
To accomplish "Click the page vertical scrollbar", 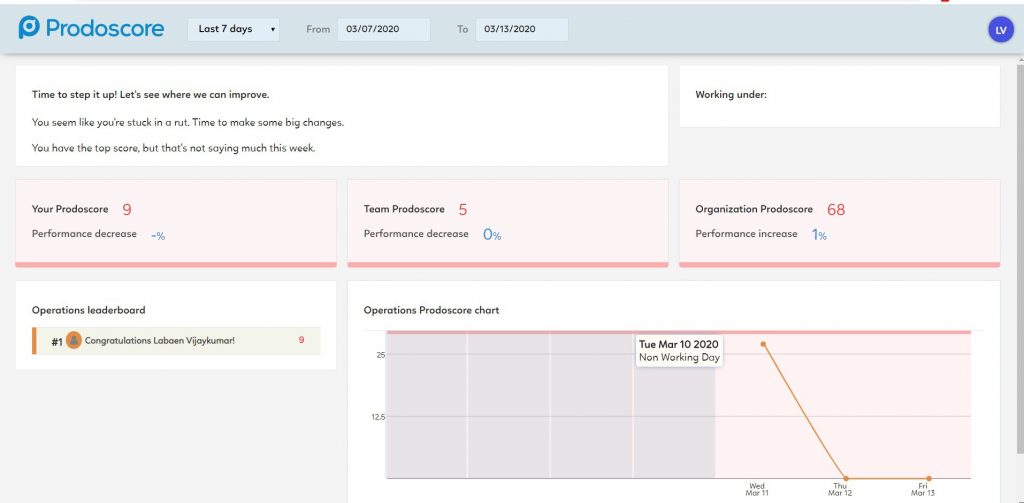I will (x=1019, y=258).
